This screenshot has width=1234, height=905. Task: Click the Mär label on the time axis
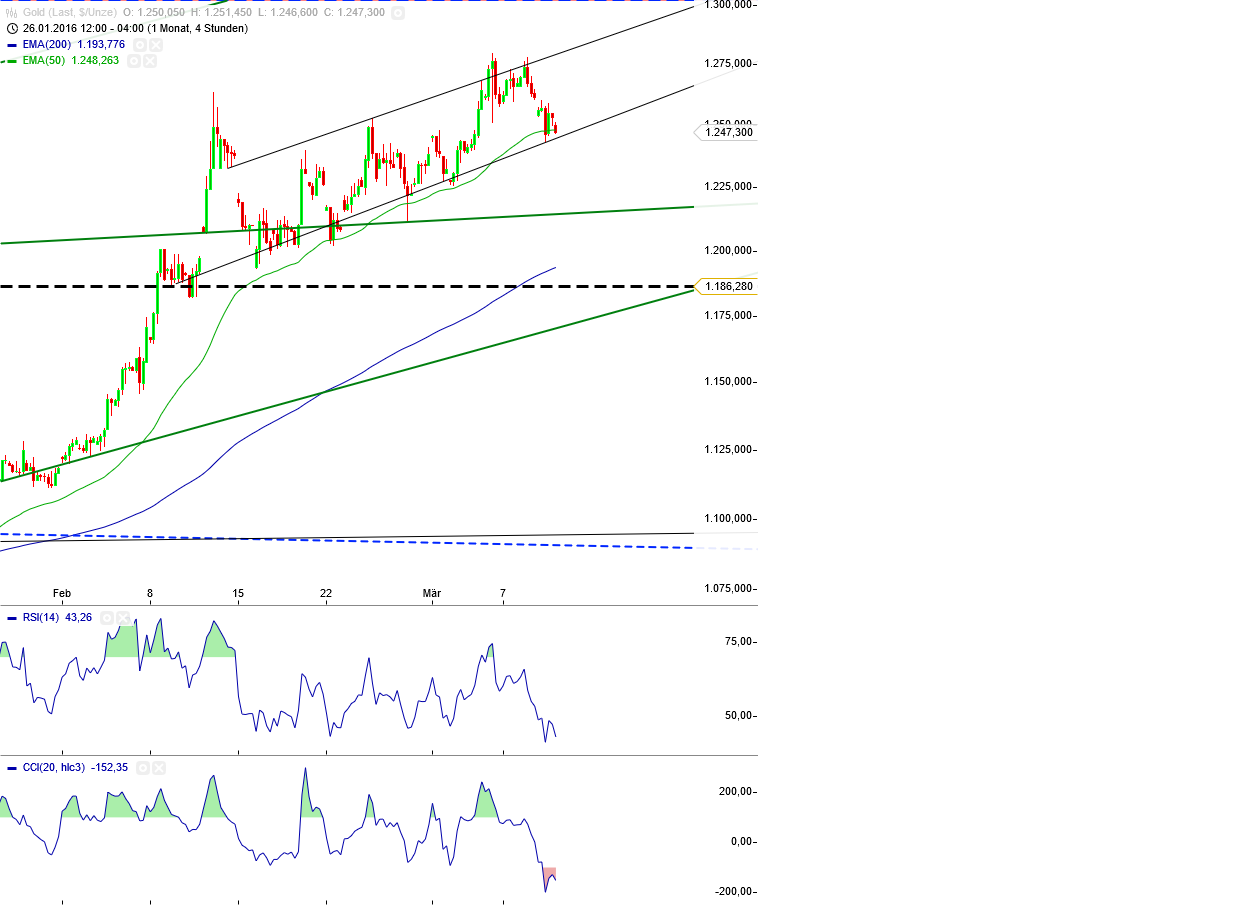point(432,593)
